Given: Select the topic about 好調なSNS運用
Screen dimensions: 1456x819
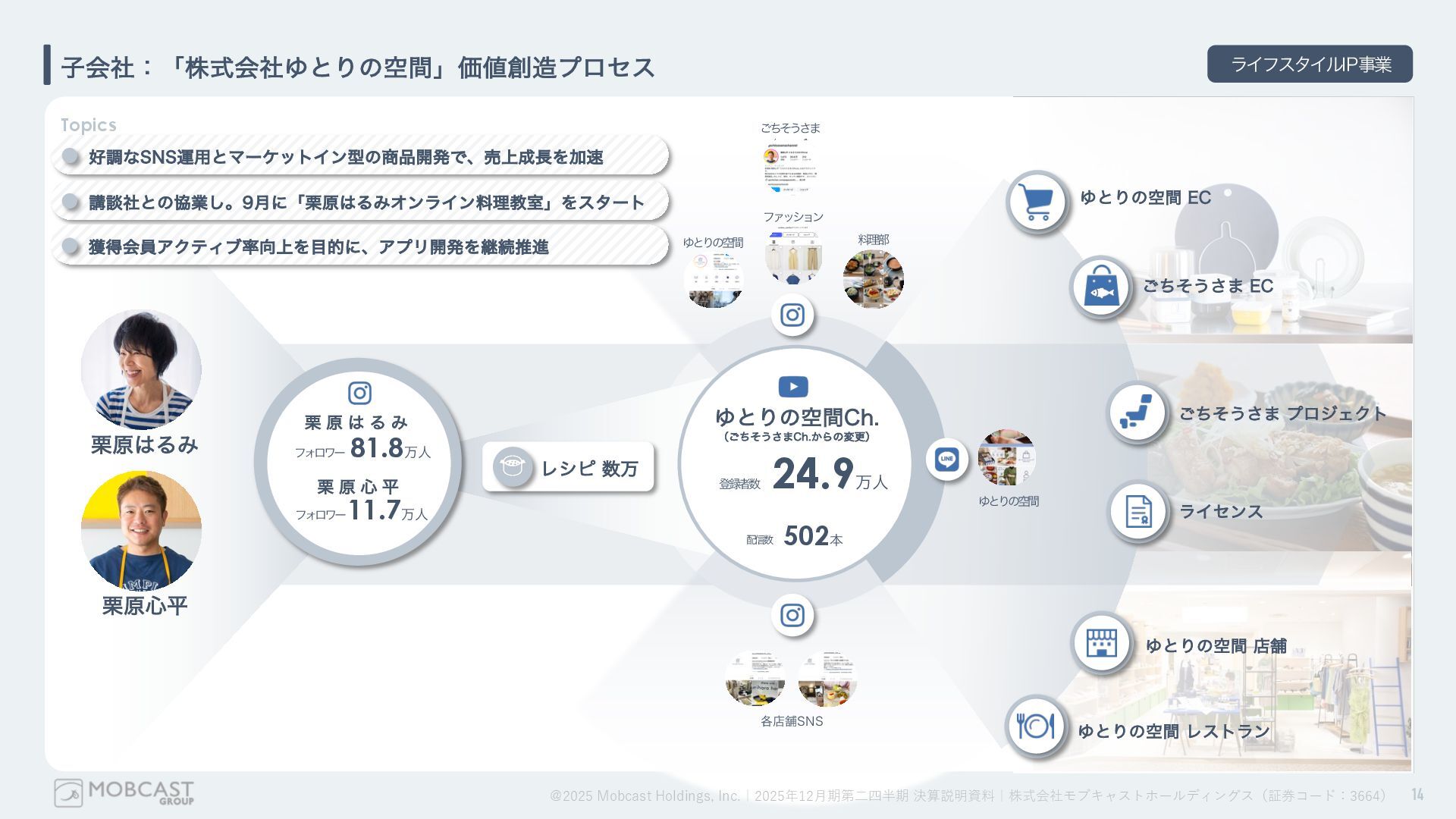Looking at the screenshot, I should pos(360,157).
